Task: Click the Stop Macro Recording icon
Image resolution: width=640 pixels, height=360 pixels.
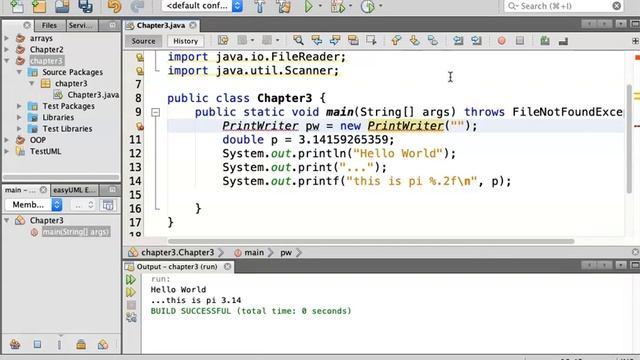Action: tap(520, 41)
